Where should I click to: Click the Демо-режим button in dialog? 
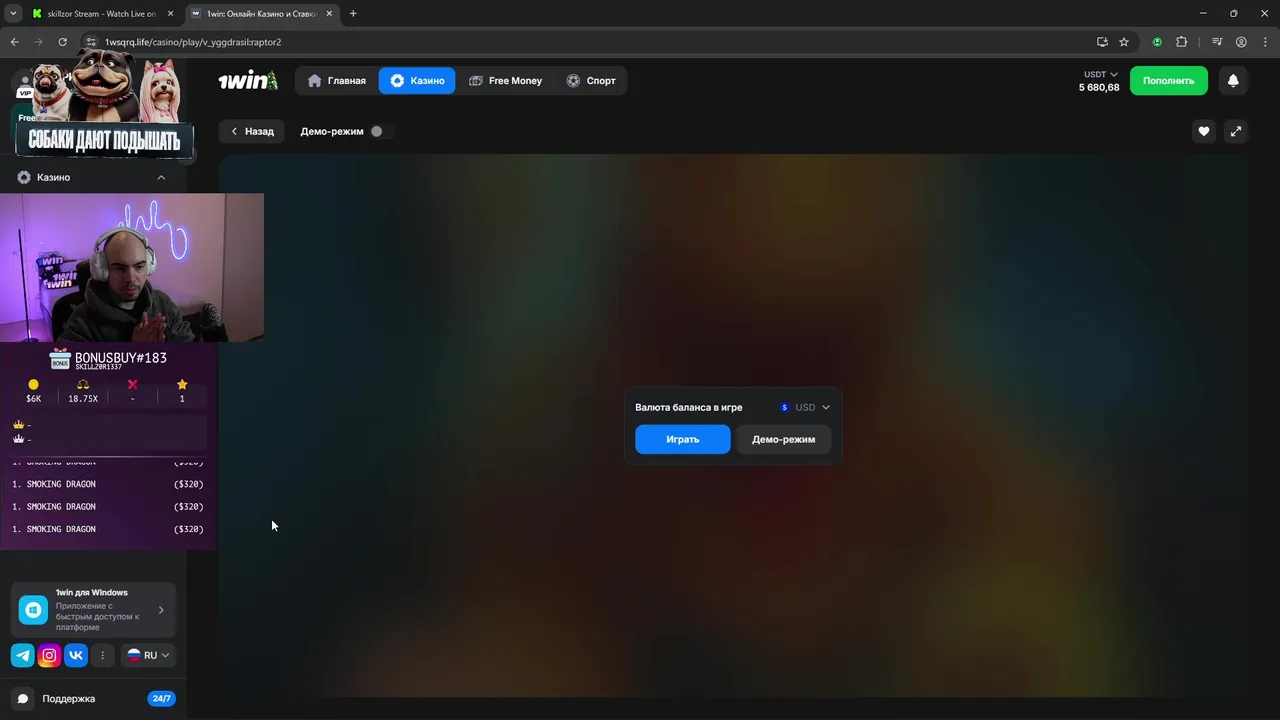[784, 439]
